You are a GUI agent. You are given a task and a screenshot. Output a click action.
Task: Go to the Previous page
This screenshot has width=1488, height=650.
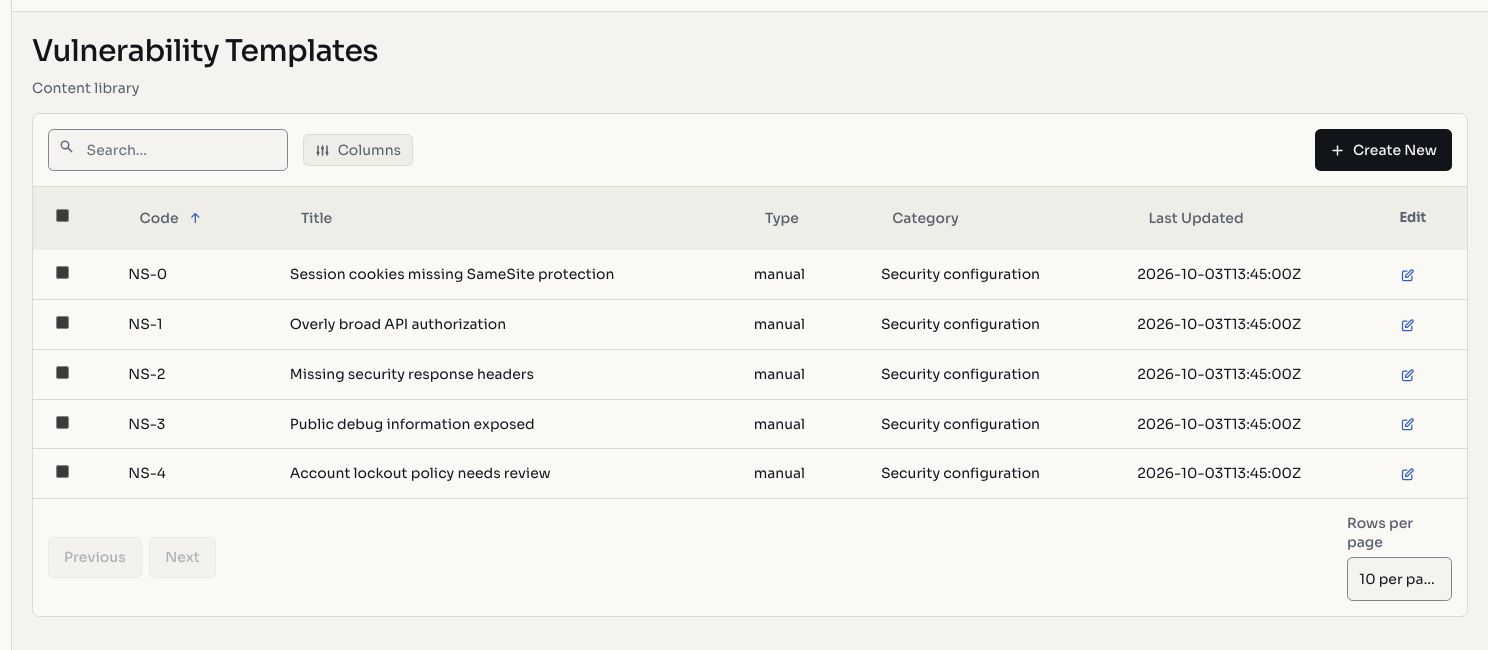(x=95, y=557)
